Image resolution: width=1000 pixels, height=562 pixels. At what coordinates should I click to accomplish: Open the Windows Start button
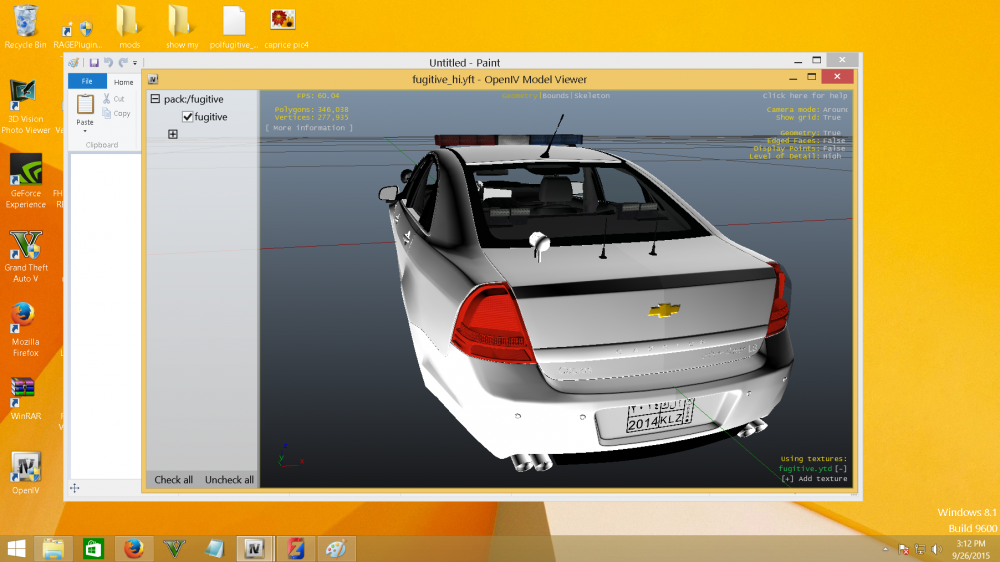[x=16, y=549]
